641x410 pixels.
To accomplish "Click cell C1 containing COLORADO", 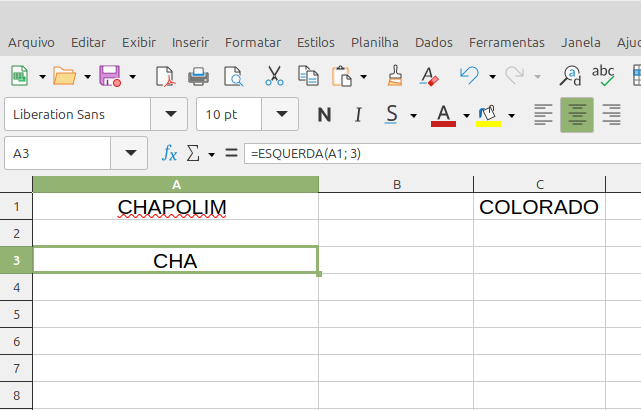I will point(539,207).
